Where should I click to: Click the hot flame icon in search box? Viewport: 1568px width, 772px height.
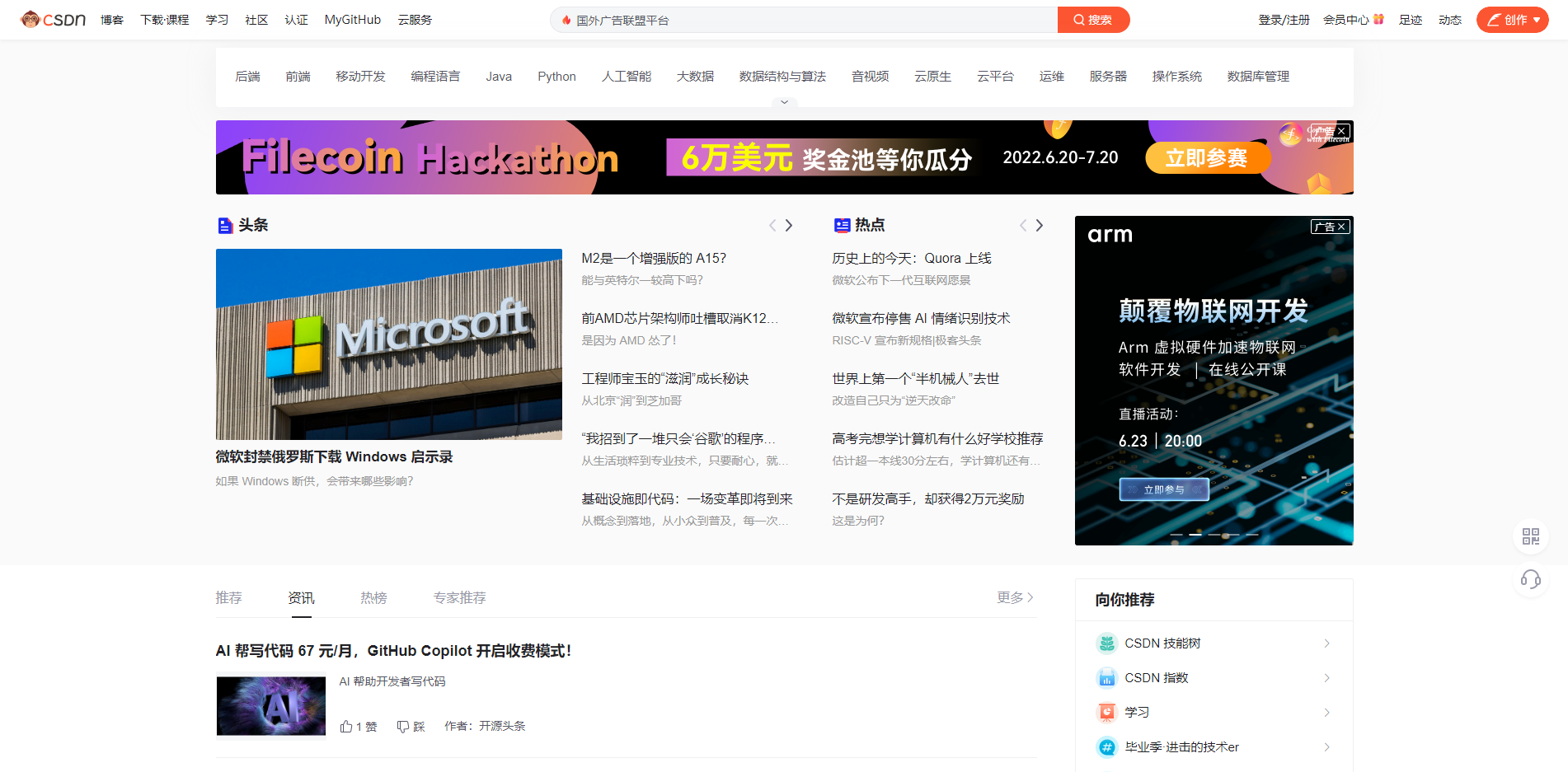(x=566, y=20)
